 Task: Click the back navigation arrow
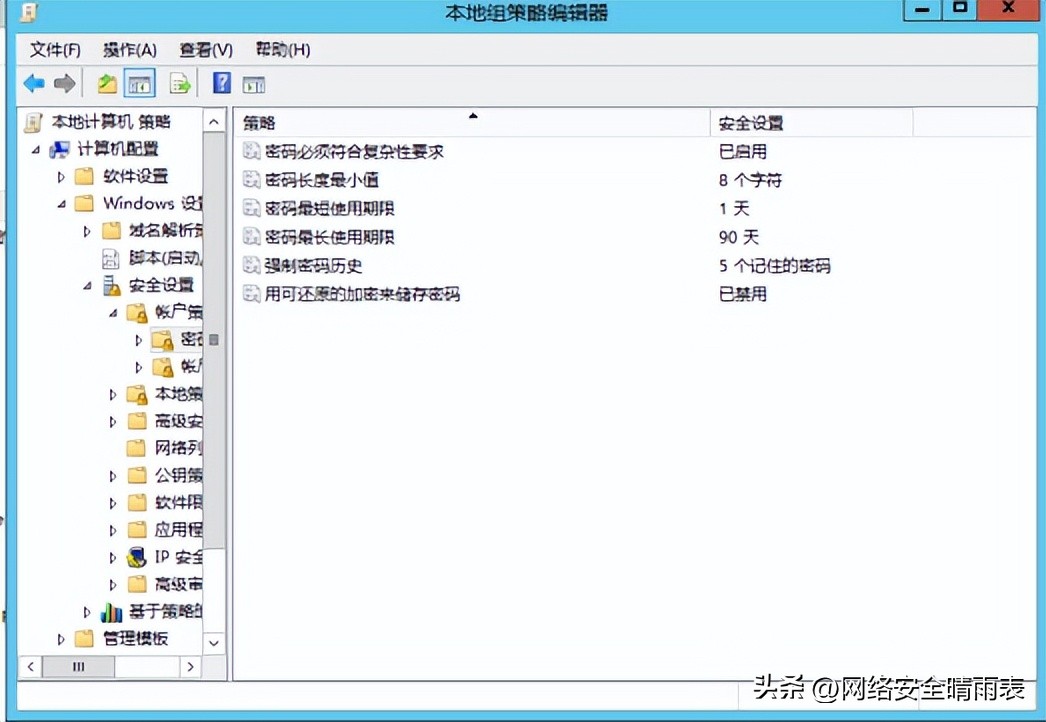click(x=33, y=83)
